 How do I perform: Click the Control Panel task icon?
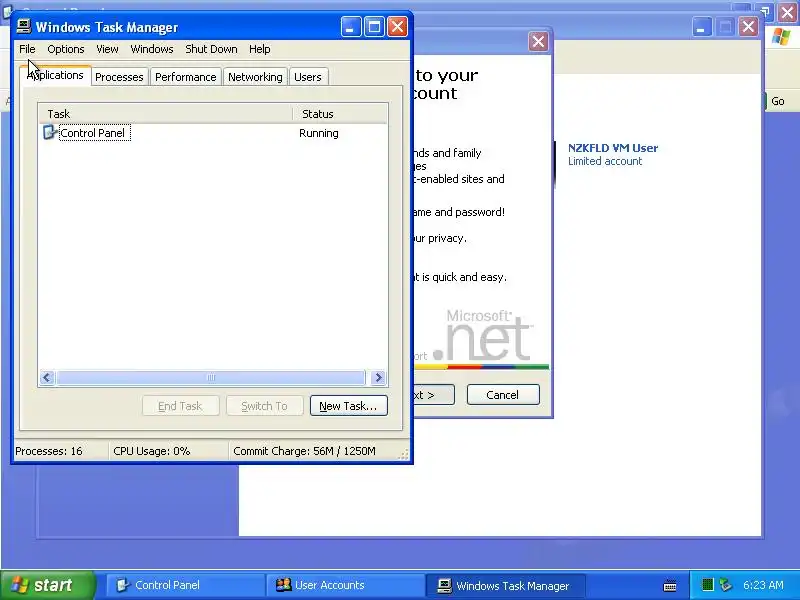click(49, 133)
